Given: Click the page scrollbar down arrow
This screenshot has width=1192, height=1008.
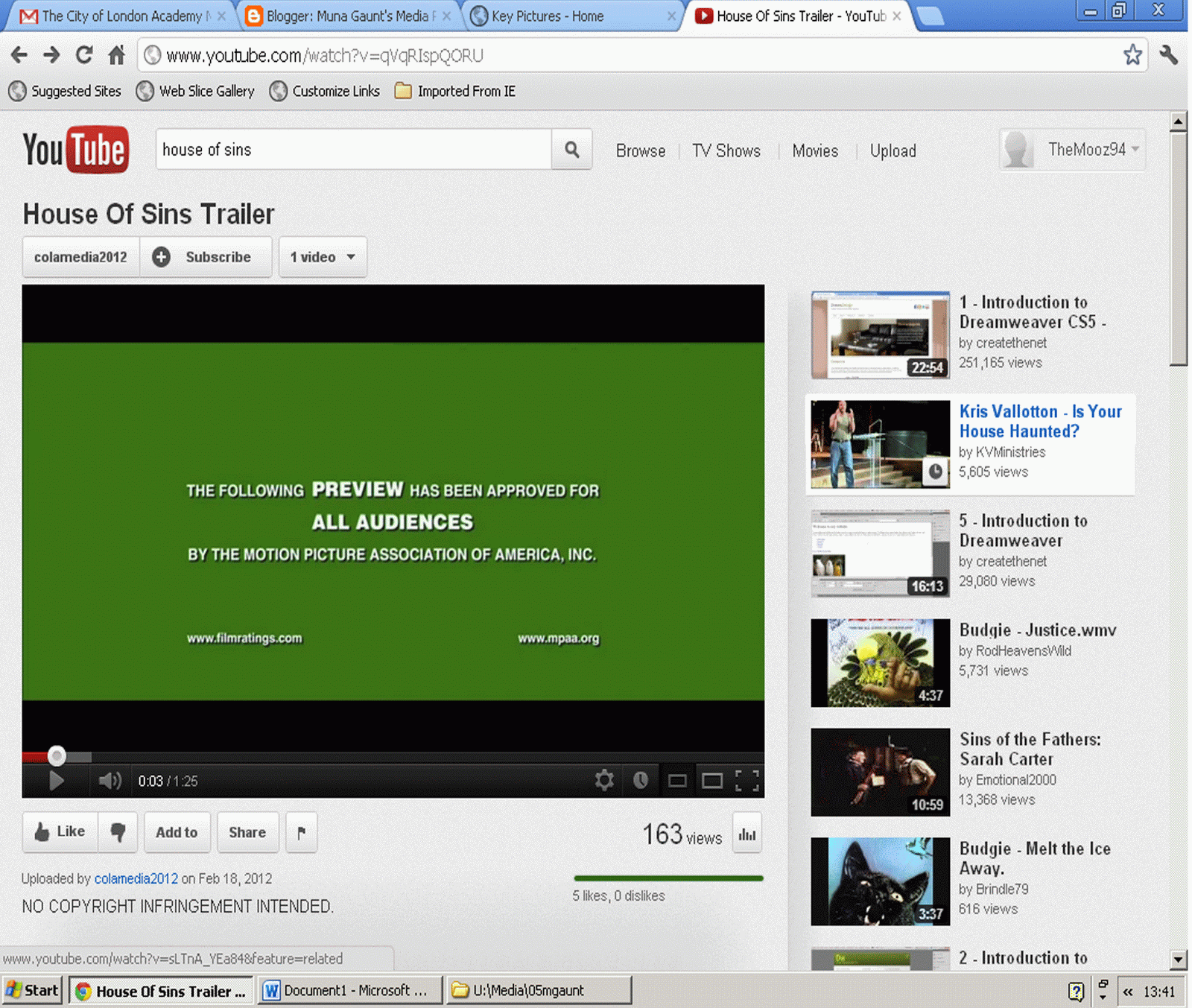Looking at the screenshot, I should click(1178, 960).
